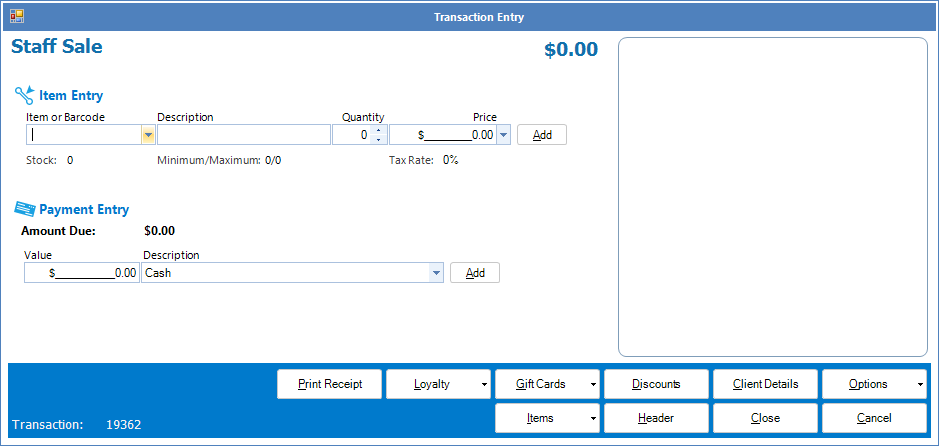Click the application icon in title bar
The width and height of the screenshot is (939, 446).
click(17, 16)
